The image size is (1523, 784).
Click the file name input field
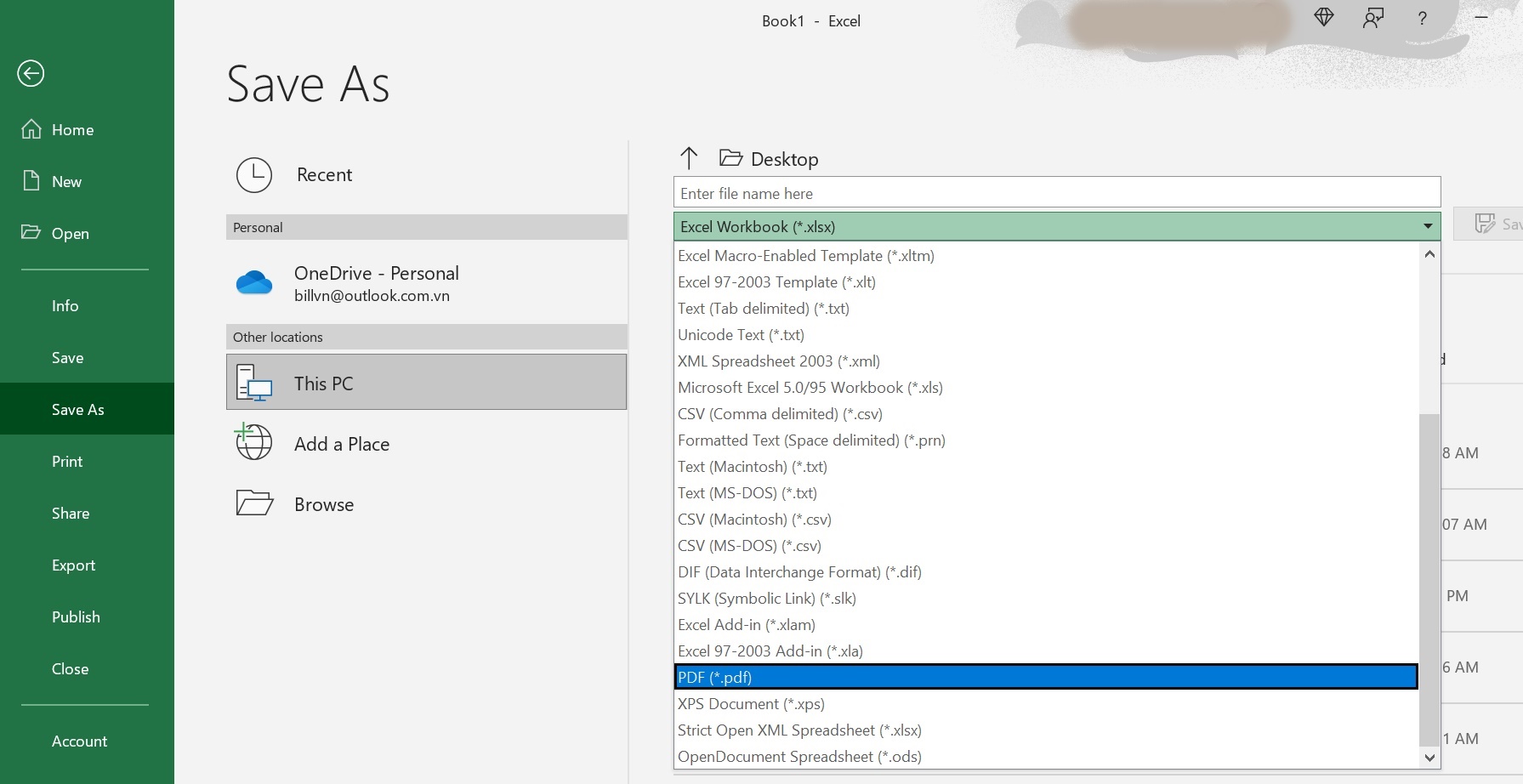click(x=1057, y=192)
